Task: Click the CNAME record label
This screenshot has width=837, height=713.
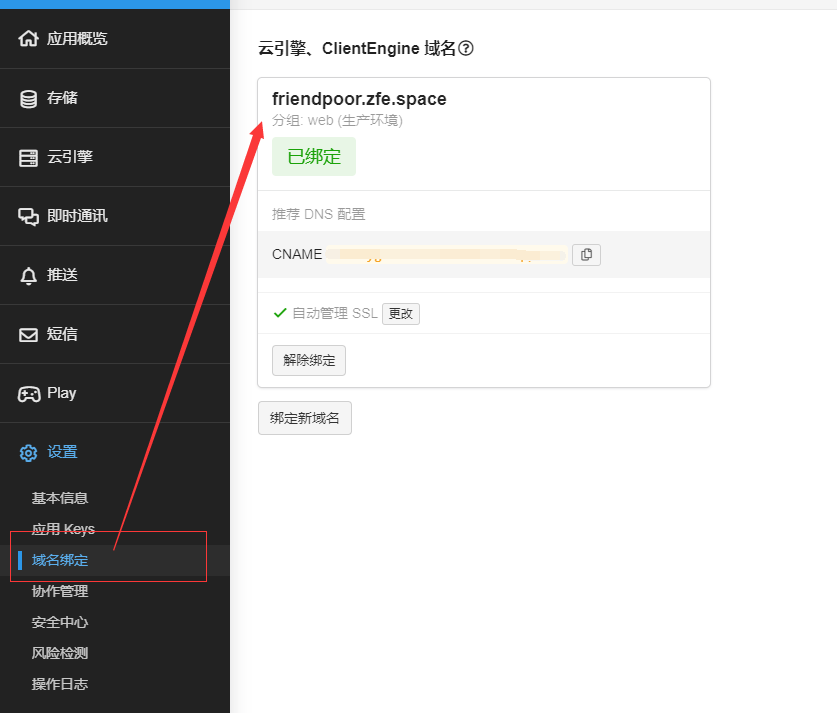Action: 297,255
